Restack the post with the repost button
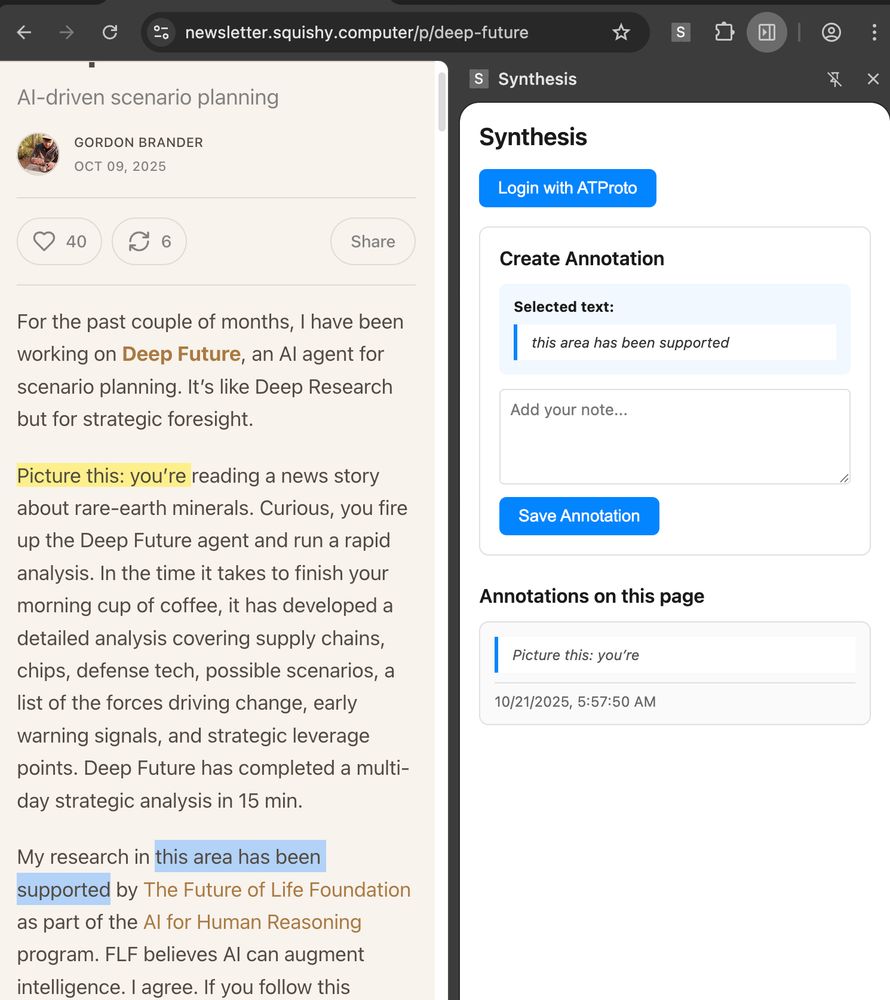Image resolution: width=890 pixels, height=1000 pixels. point(149,241)
